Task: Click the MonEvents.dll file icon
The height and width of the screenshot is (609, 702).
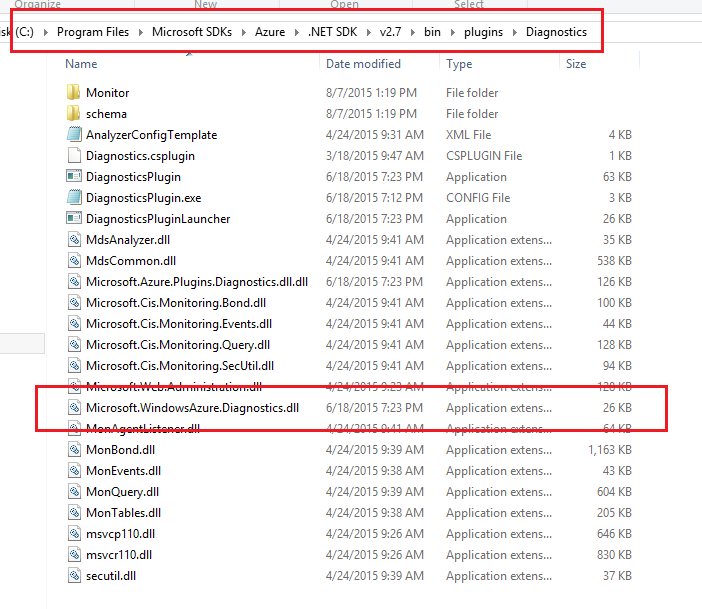Action: tap(74, 471)
